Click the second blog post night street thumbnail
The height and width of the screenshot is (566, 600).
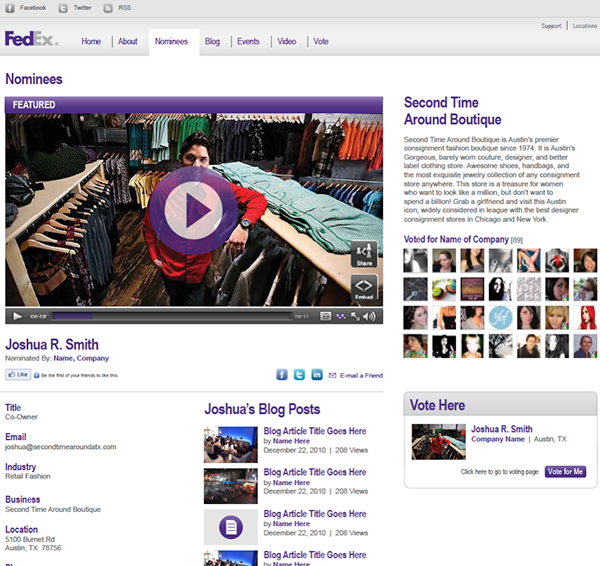tap(231, 486)
